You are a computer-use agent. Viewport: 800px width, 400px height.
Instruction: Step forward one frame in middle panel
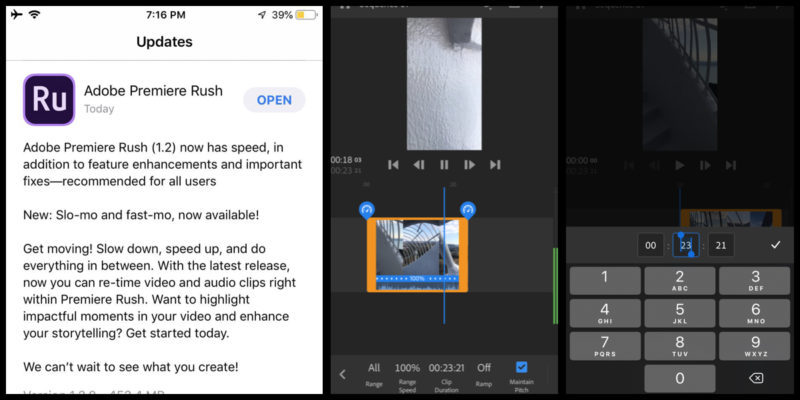click(x=469, y=165)
